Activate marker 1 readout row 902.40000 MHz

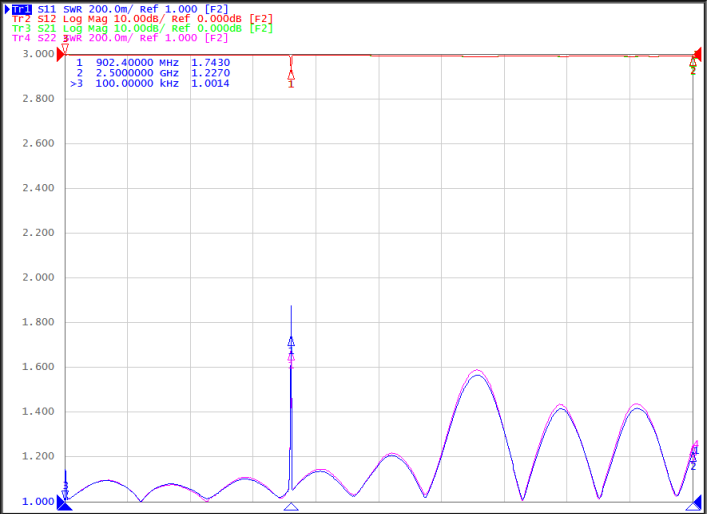pos(153,63)
